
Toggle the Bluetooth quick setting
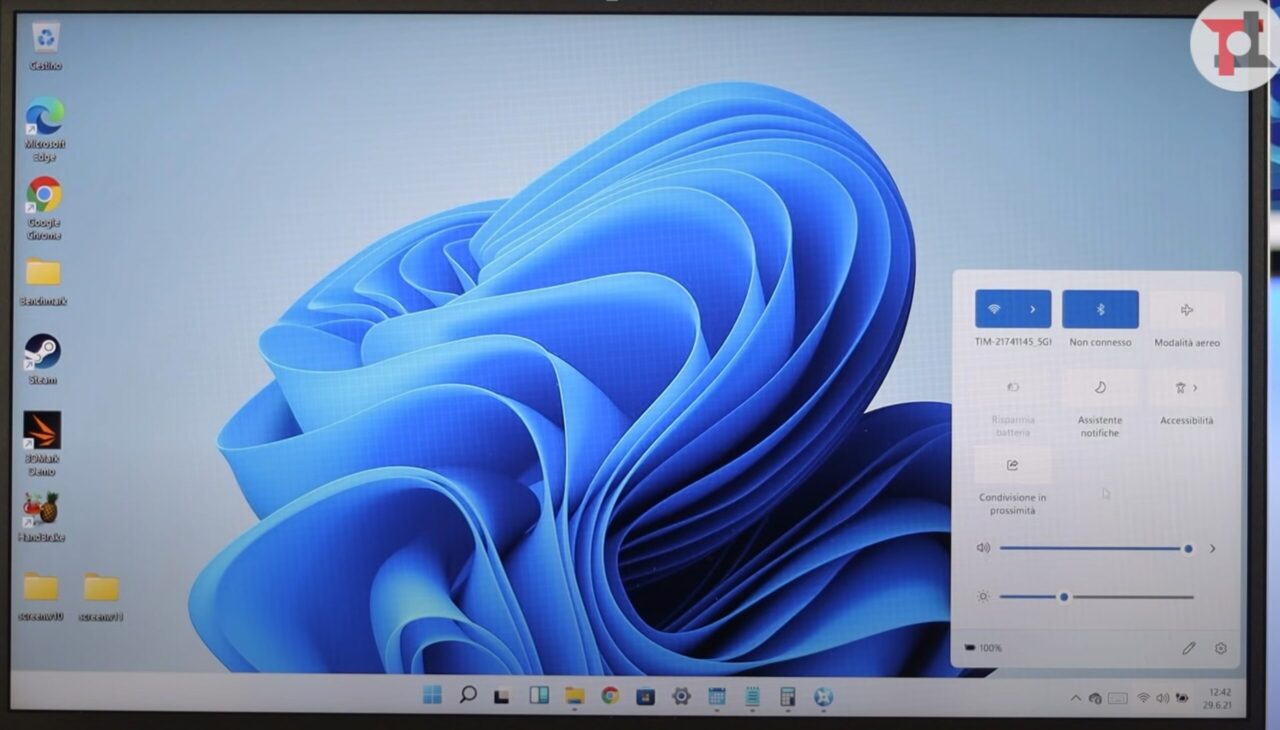pyautogui.click(x=1100, y=310)
